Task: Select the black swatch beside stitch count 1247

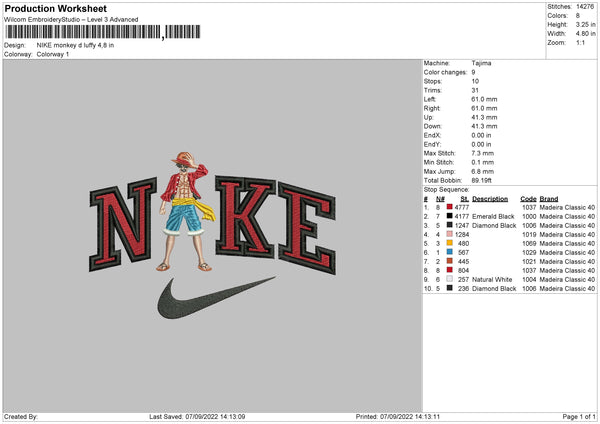Action: [449, 225]
